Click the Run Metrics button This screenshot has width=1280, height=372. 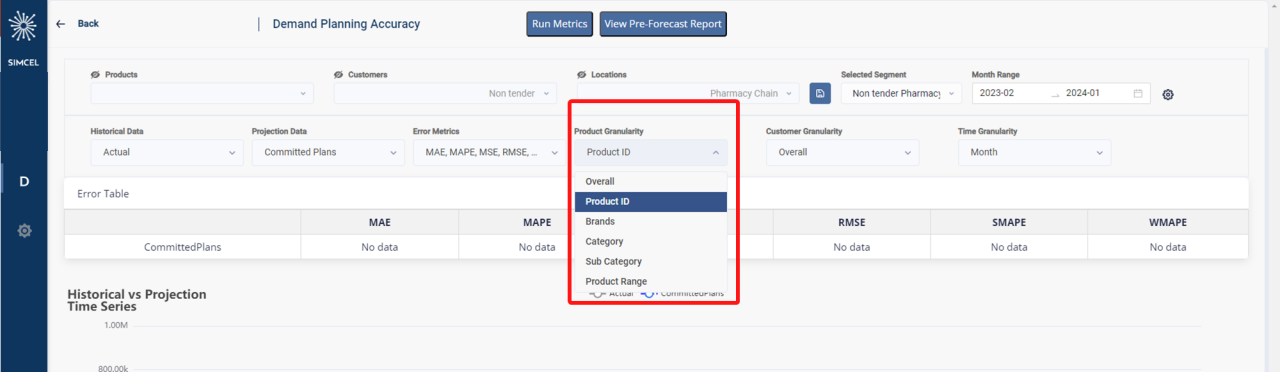(x=560, y=24)
